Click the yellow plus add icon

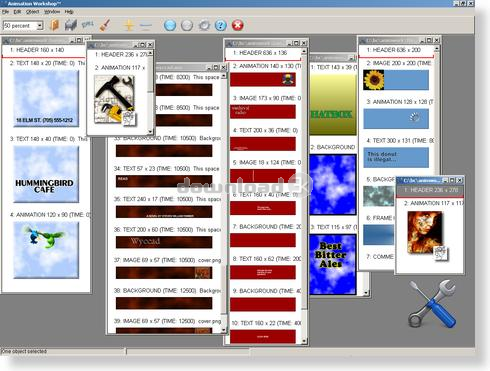point(129,25)
